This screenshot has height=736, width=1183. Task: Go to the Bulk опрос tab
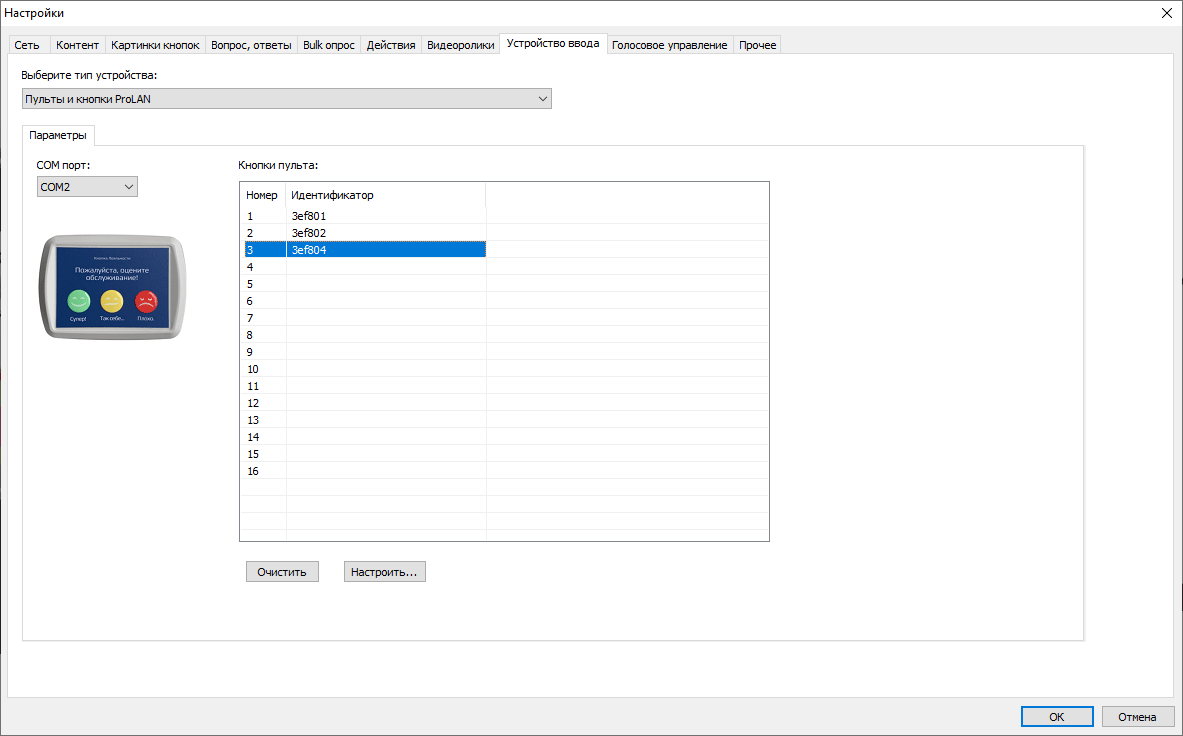click(x=328, y=45)
